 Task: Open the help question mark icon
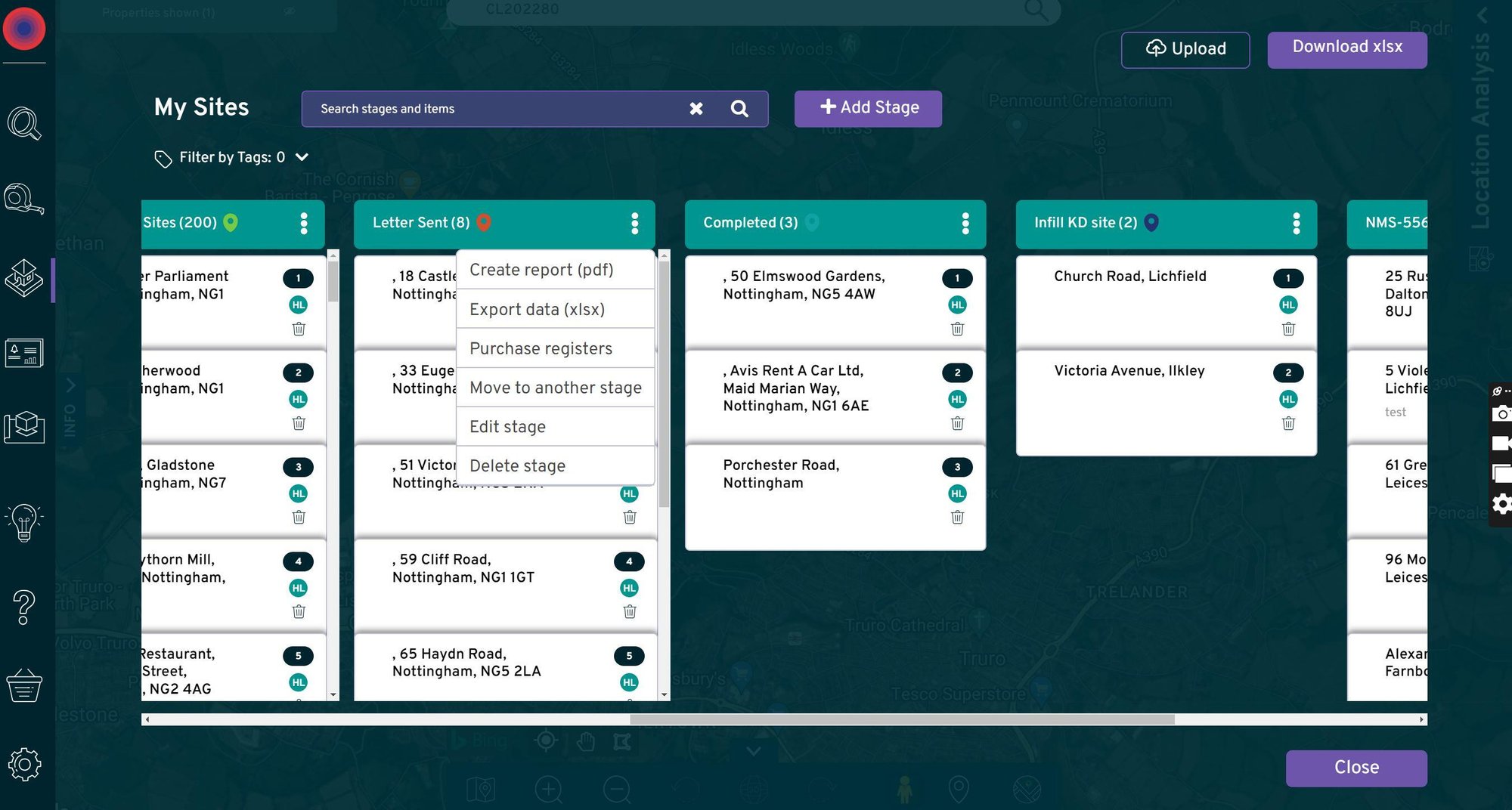click(24, 607)
